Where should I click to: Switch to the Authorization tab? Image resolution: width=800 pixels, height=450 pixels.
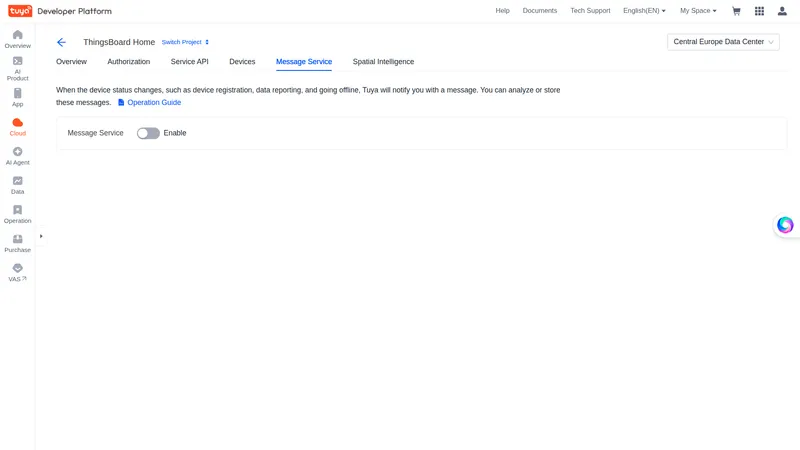tap(129, 62)
